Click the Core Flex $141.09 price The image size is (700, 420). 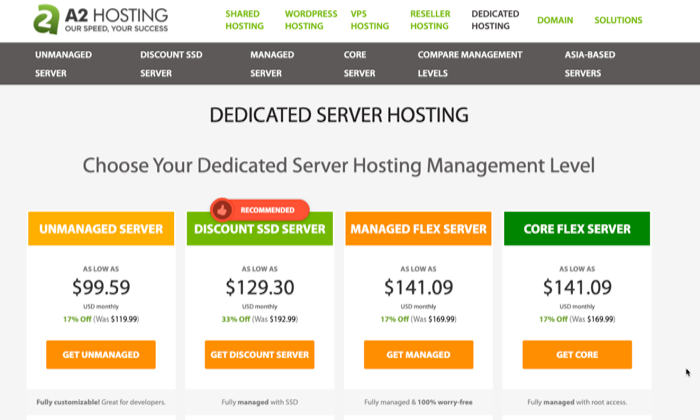coord(577,287)
